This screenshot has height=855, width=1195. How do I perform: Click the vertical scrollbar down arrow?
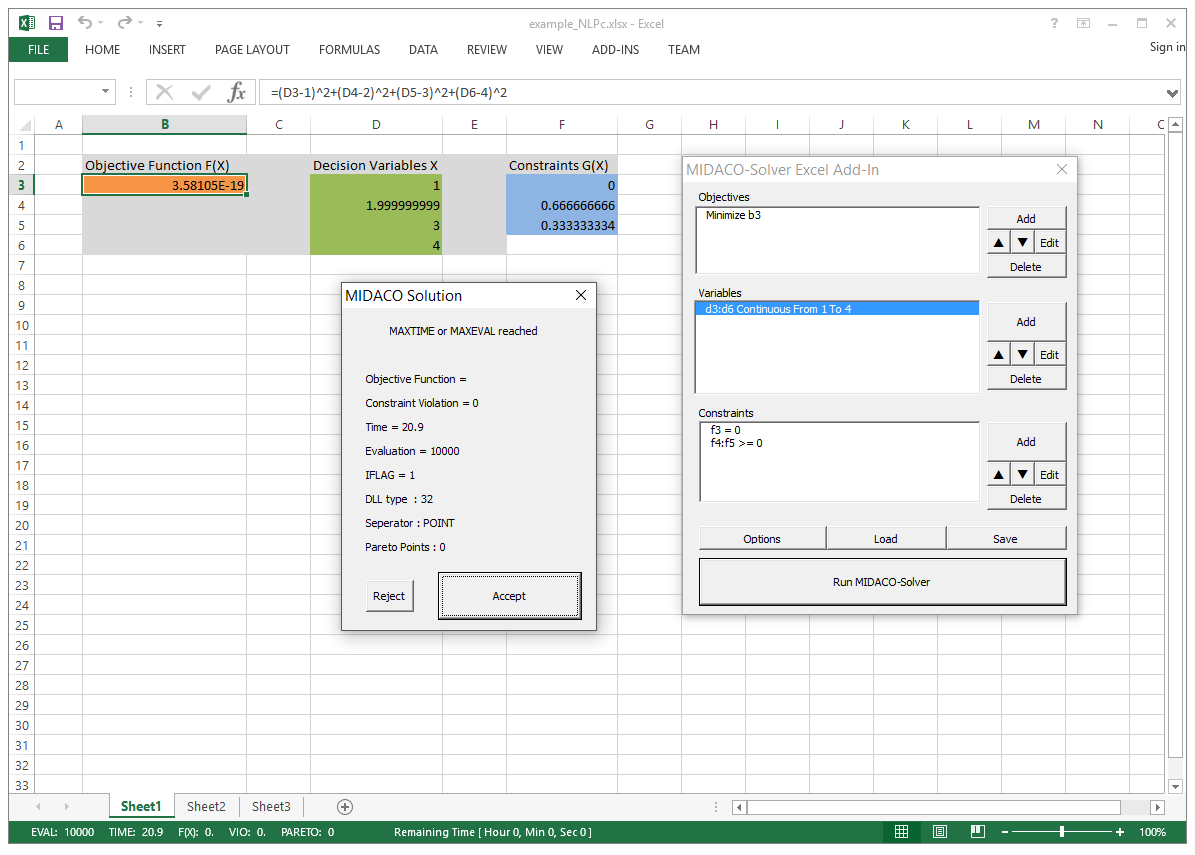tap(1175, 786)
